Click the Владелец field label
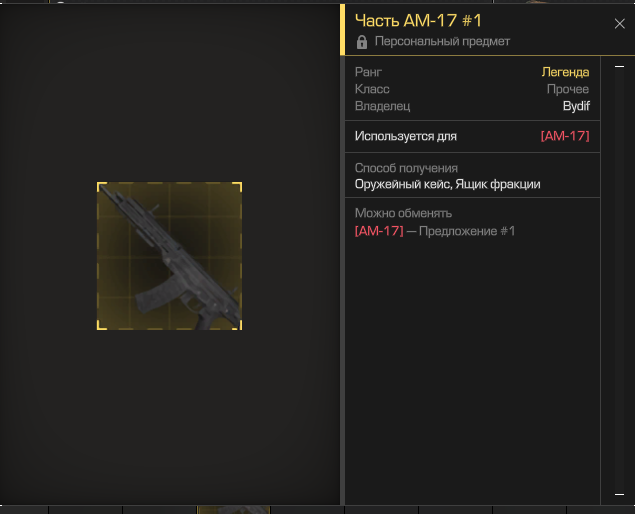This screenshot has width=635, height=514. click(382, 106)
